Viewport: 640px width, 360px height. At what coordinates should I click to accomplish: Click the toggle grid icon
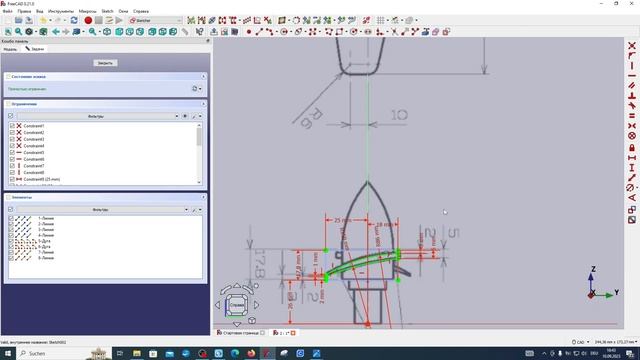[x=380, y=20]
